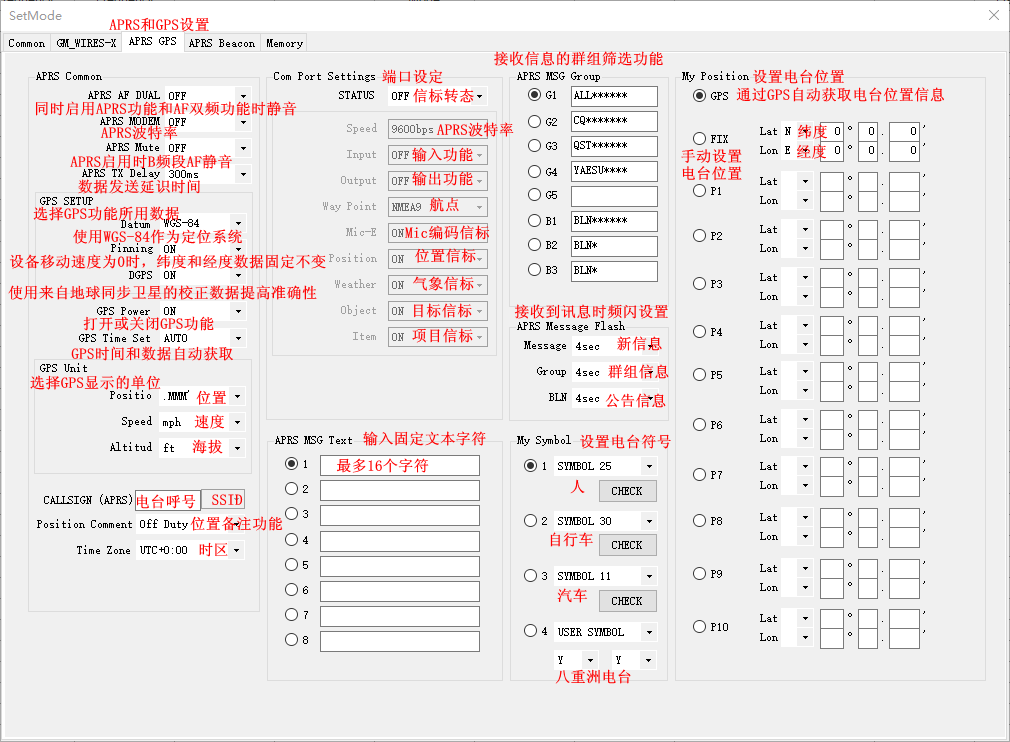Image resolution: width=1010 pixels, height=742 pixels.
Task: Select APRS MSG Text slot 4
Action: pyautogui.click(x=292, y=540)
